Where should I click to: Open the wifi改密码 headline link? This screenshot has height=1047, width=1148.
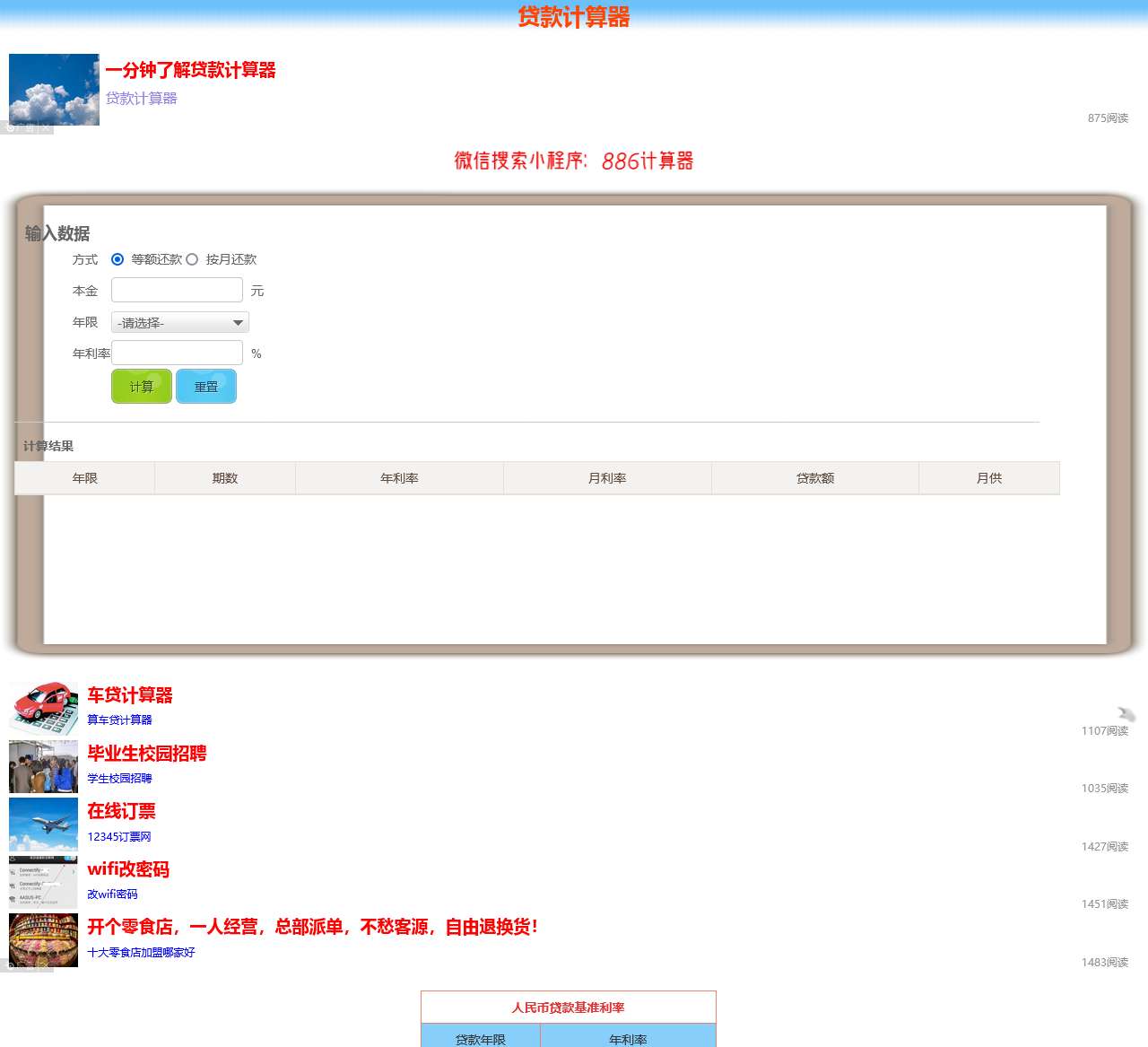tap(128, 869)
